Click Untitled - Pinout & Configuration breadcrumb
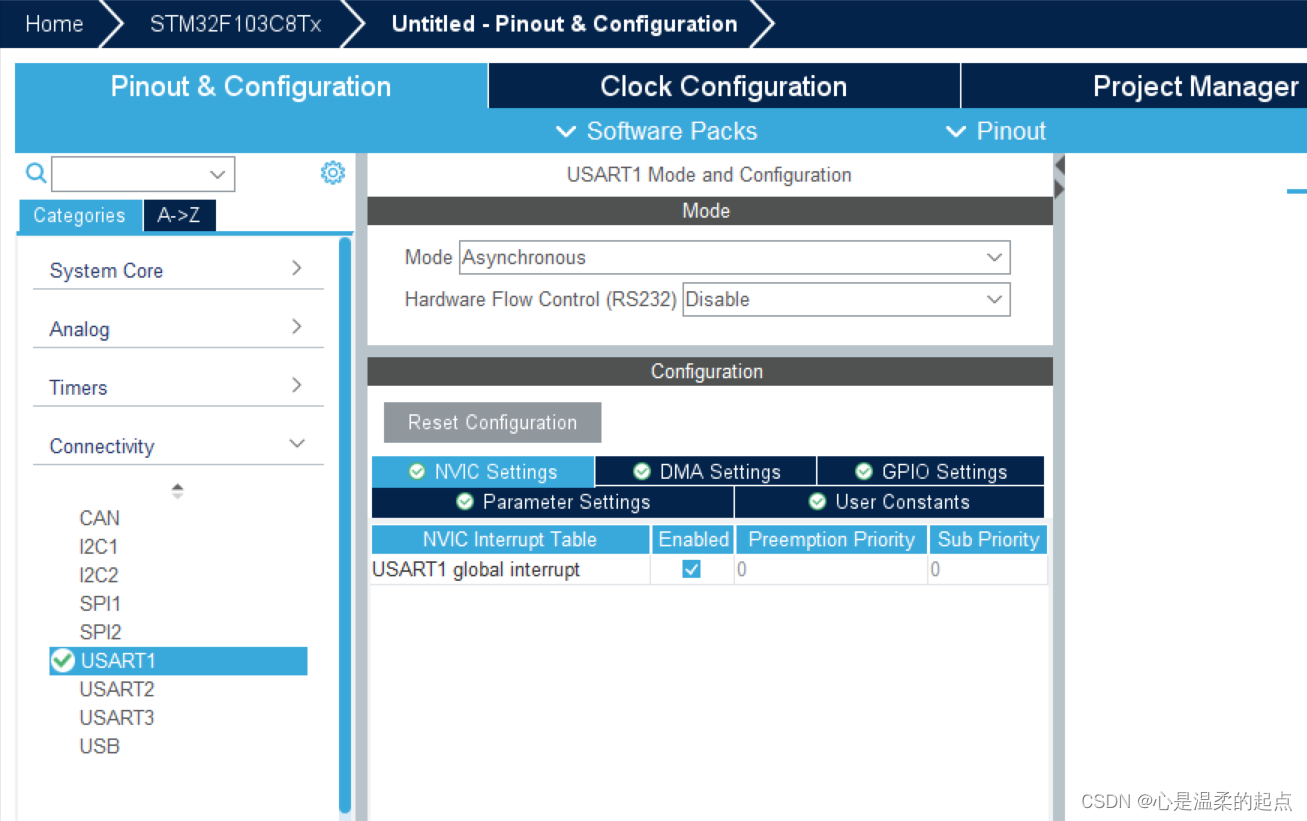1307x821 pixels. [x=564, y=24]
